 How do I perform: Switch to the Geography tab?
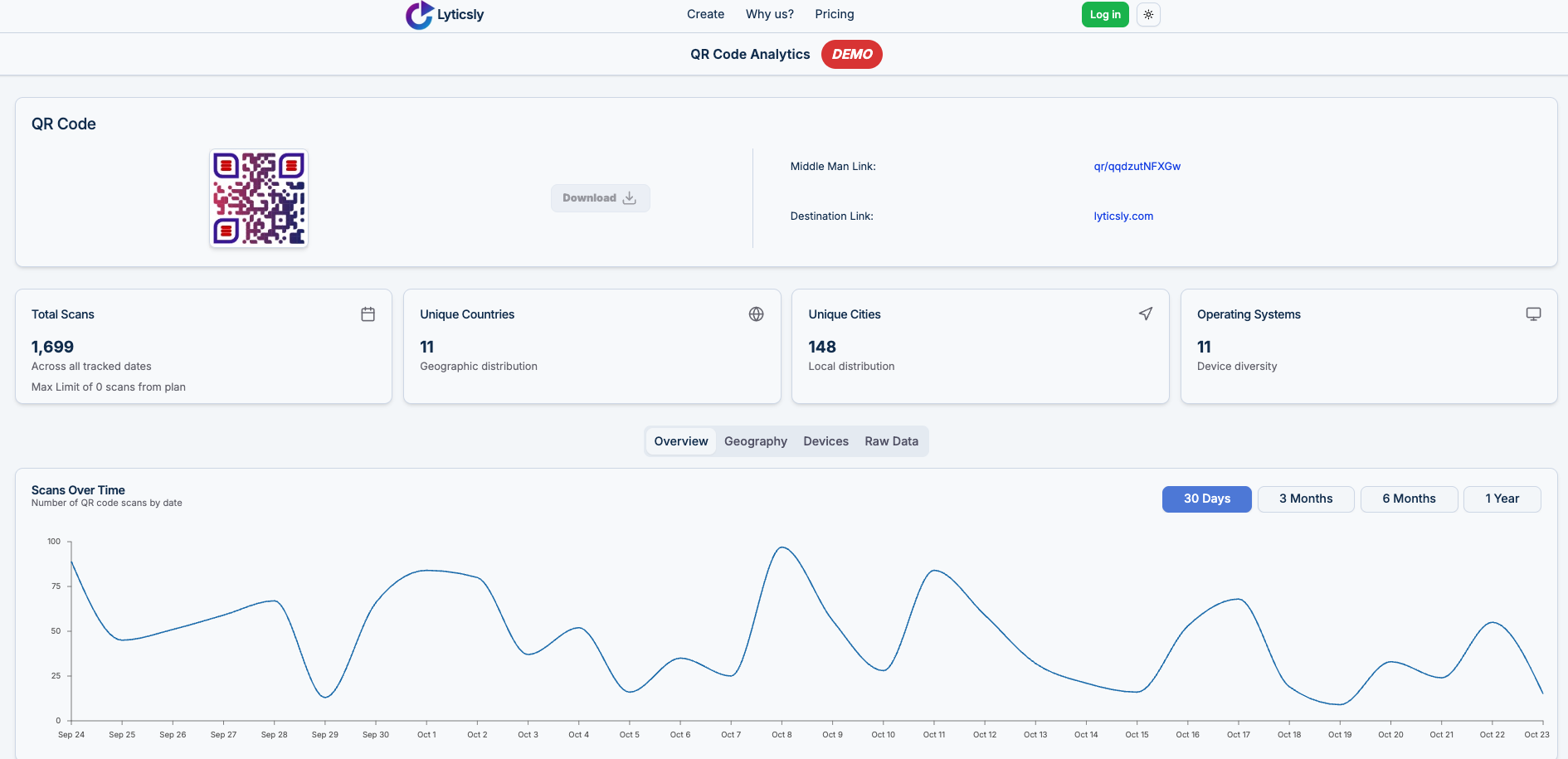(756, 441)
